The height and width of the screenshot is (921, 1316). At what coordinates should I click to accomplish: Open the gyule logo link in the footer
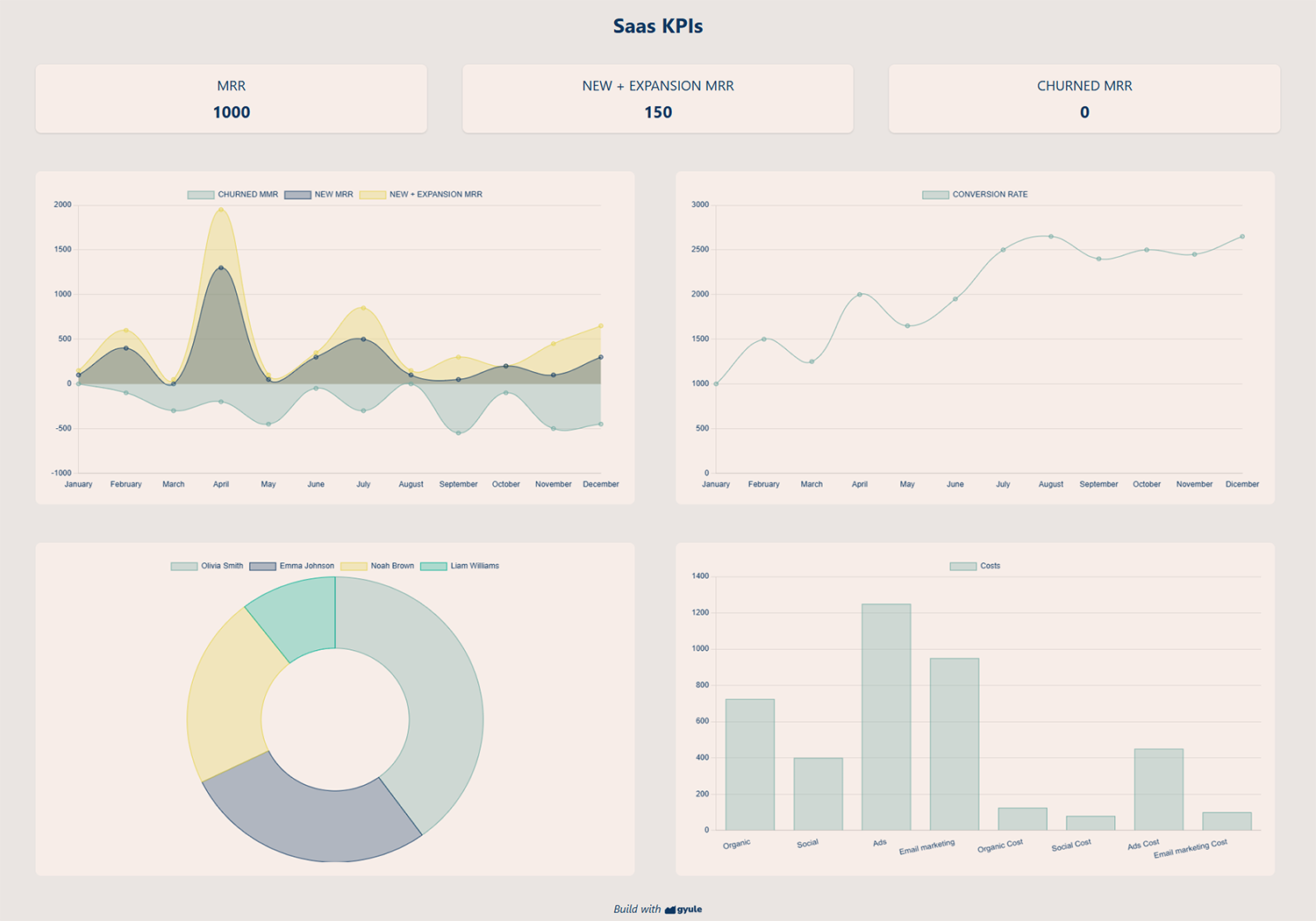click(x=683, y=910)
